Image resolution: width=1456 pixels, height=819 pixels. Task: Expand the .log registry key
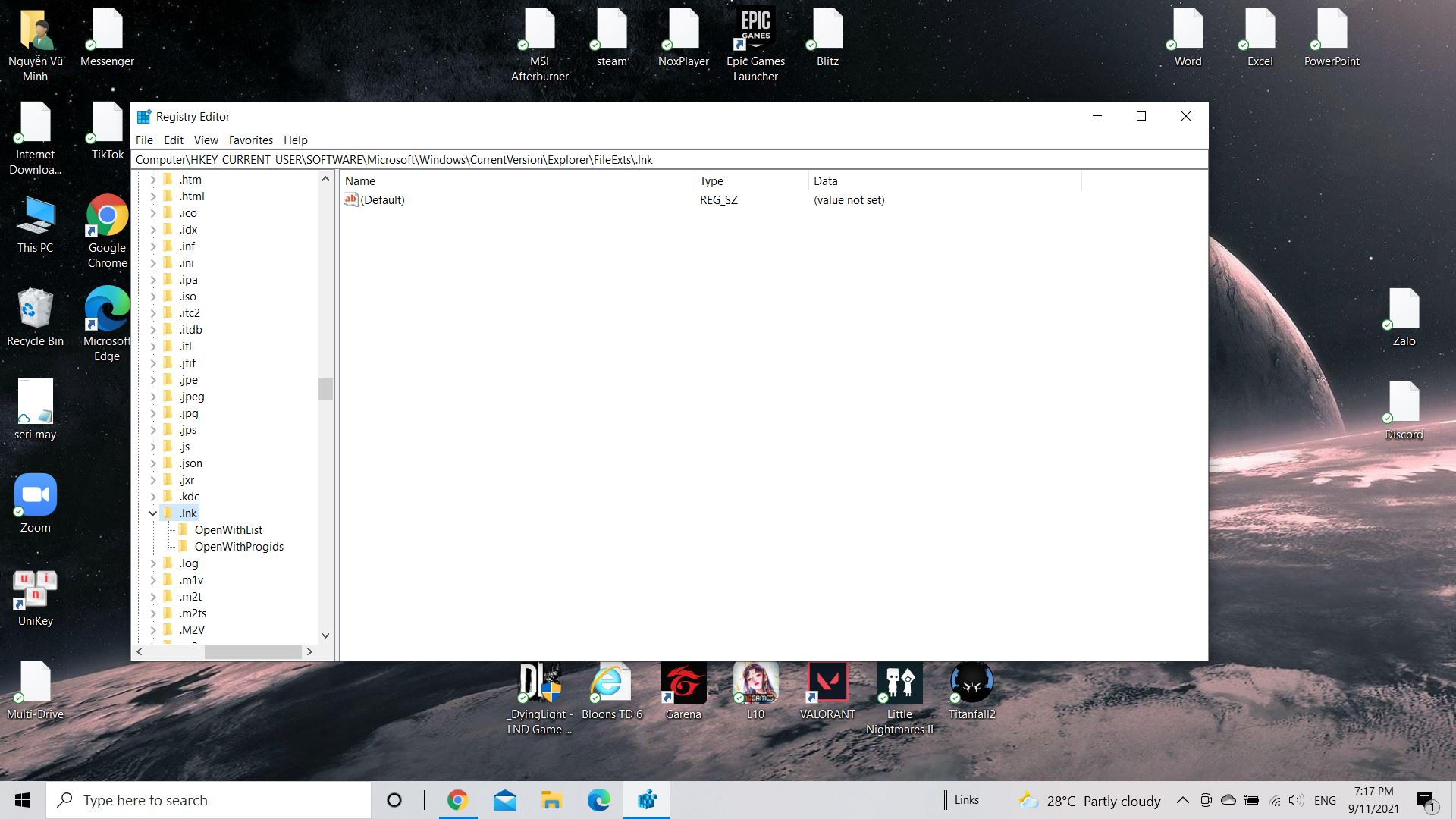[153, 563]
